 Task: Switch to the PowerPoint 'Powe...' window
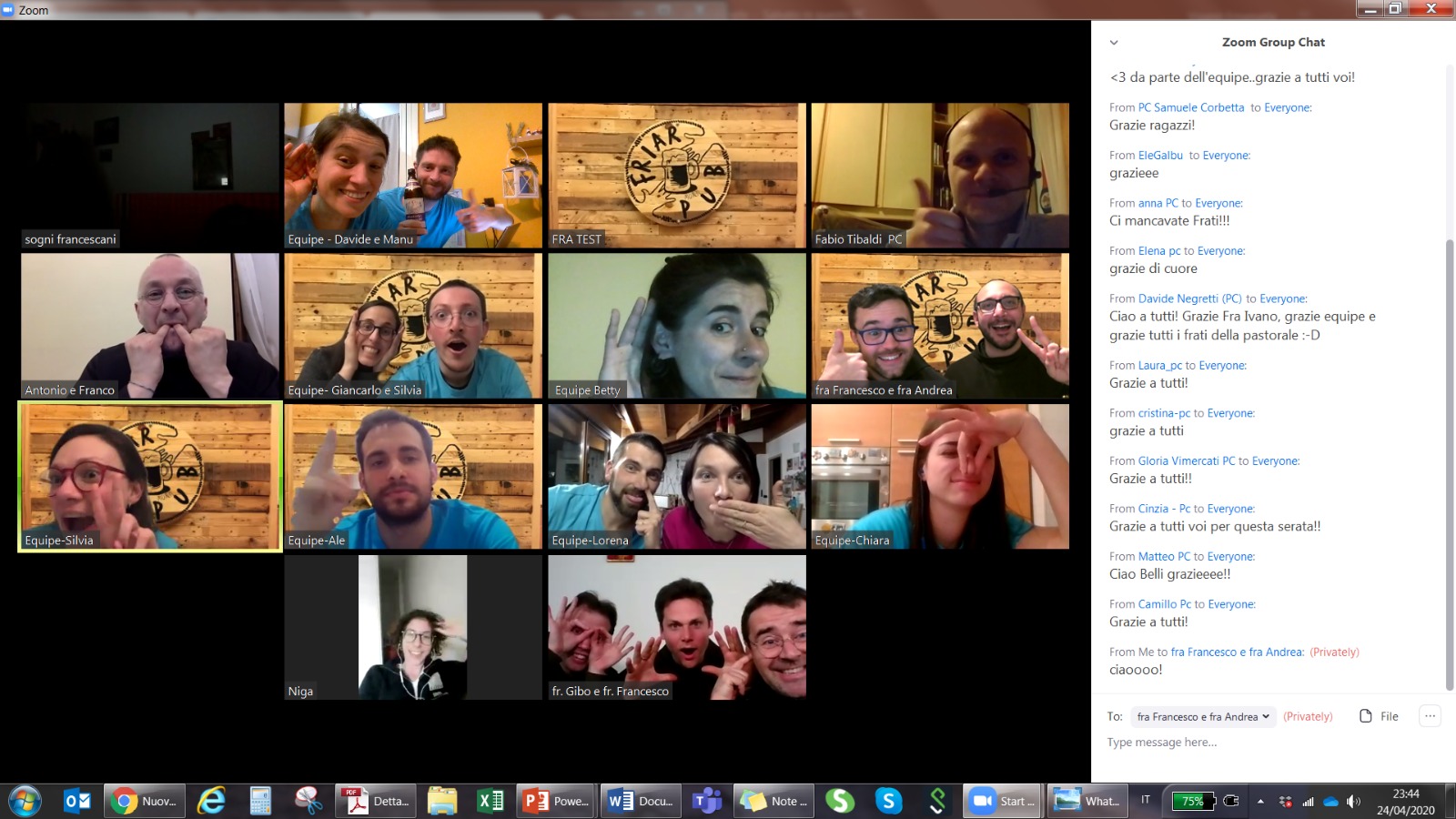pyautogui.click(x=556, y=801)
